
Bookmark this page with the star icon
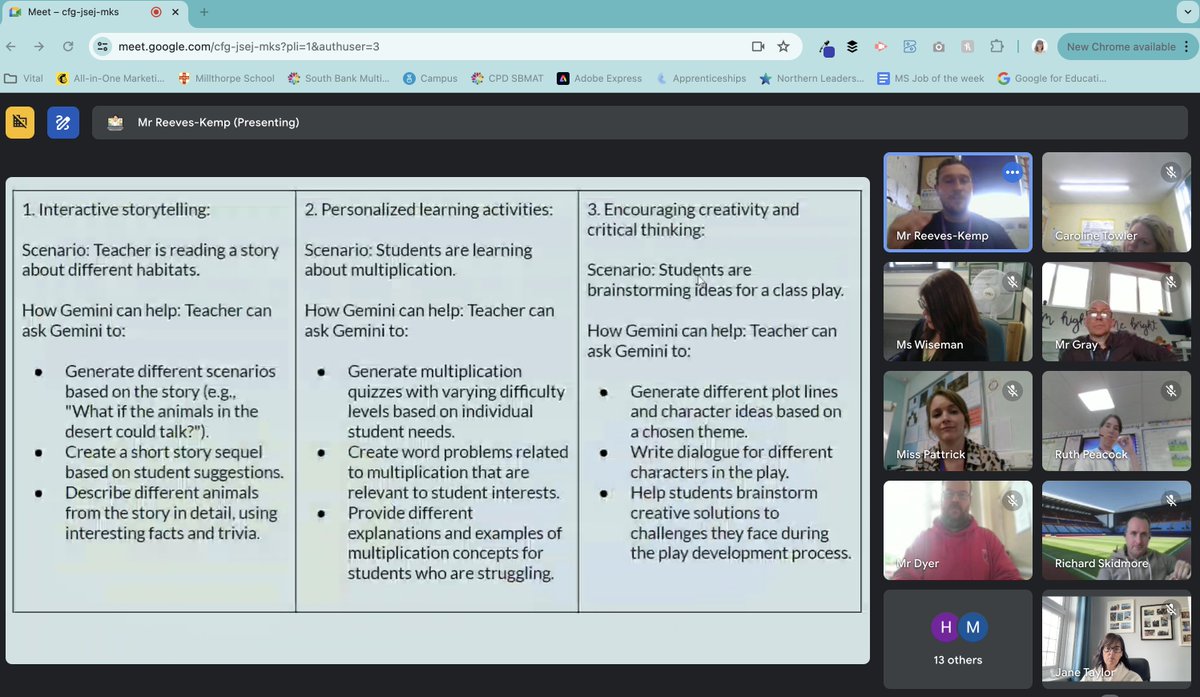coord(783,46)
